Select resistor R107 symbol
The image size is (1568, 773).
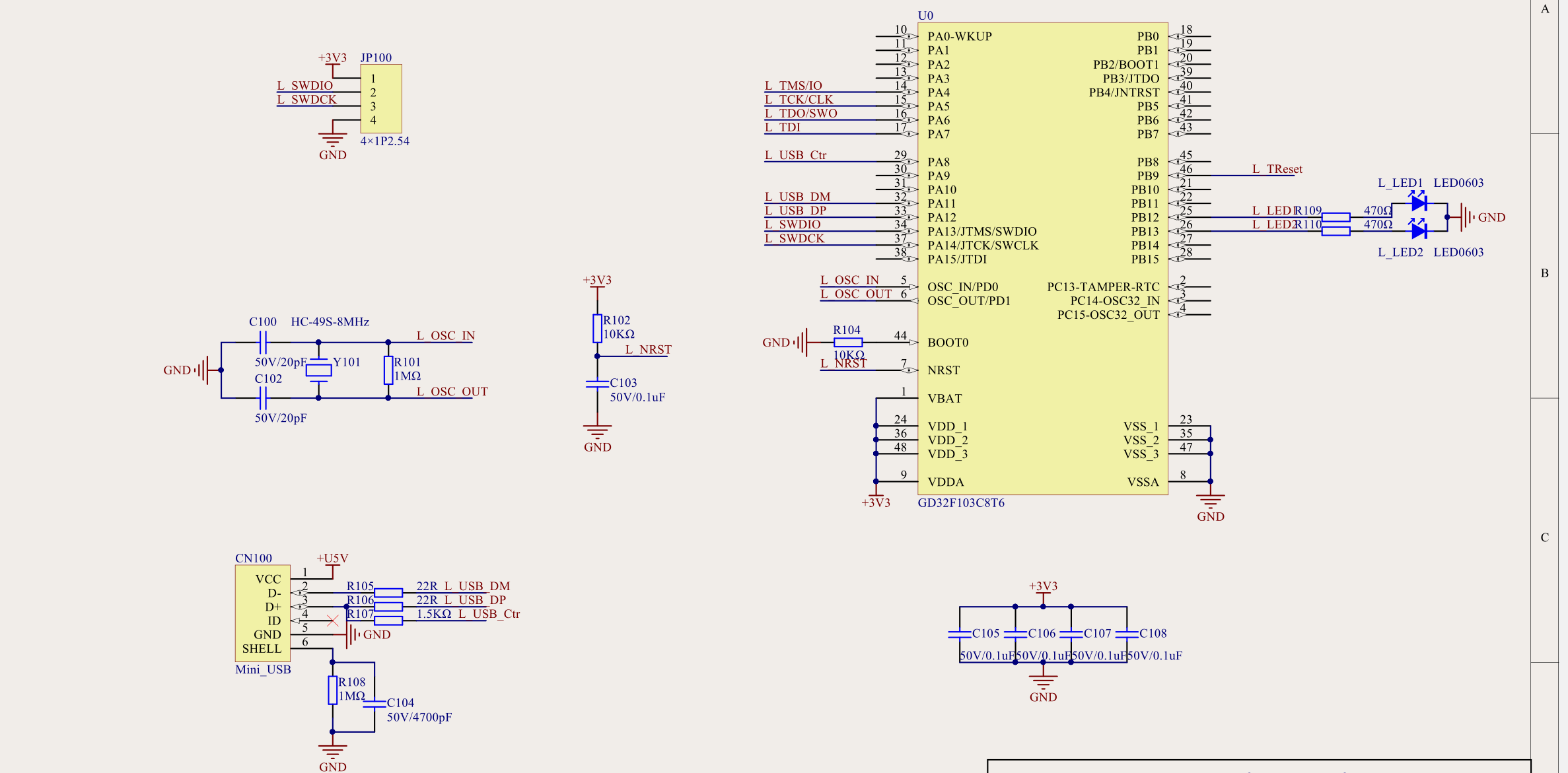click(x=388, y=621)
